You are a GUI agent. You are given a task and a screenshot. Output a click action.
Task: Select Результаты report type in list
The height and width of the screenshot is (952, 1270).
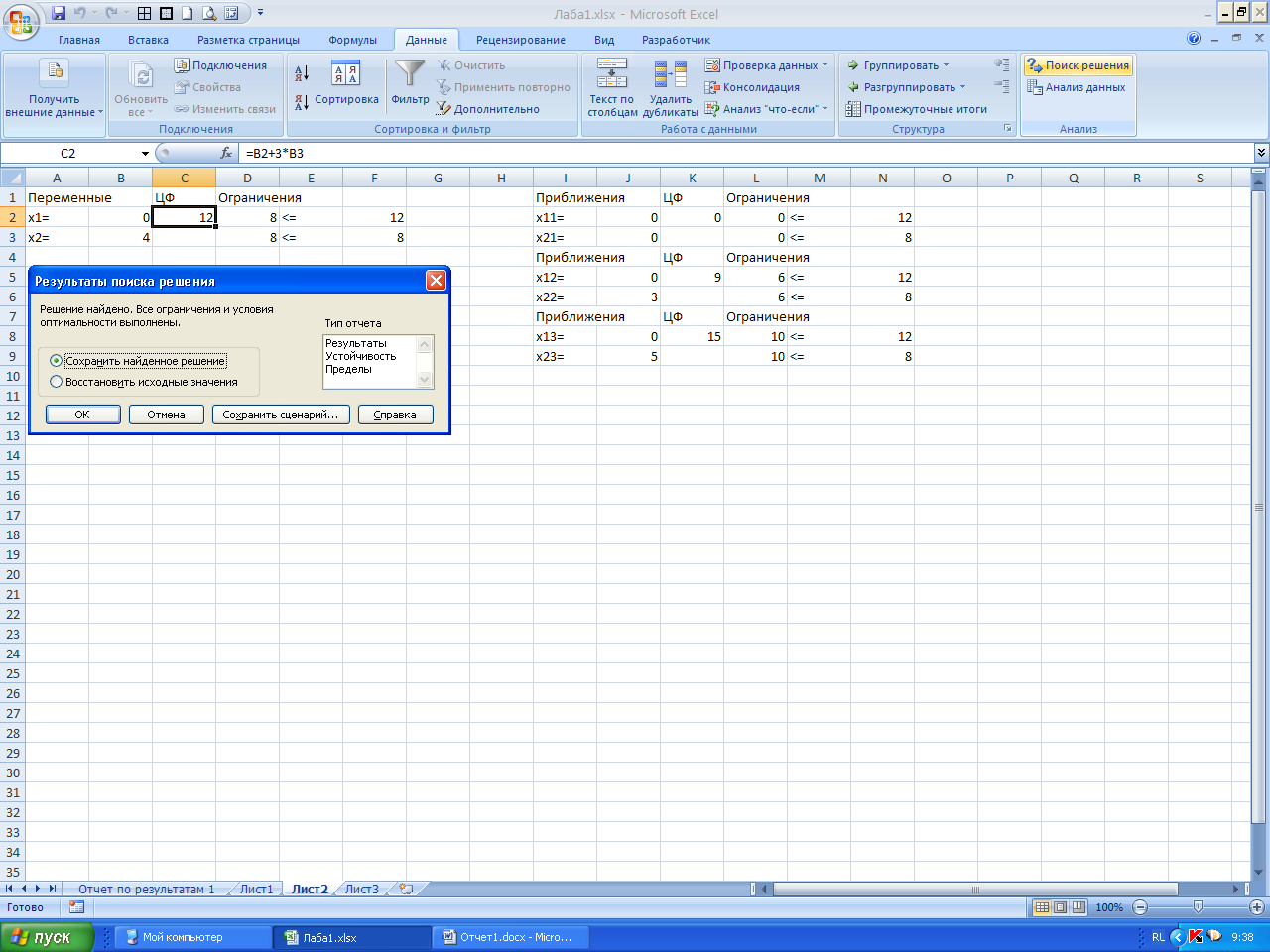356,343
